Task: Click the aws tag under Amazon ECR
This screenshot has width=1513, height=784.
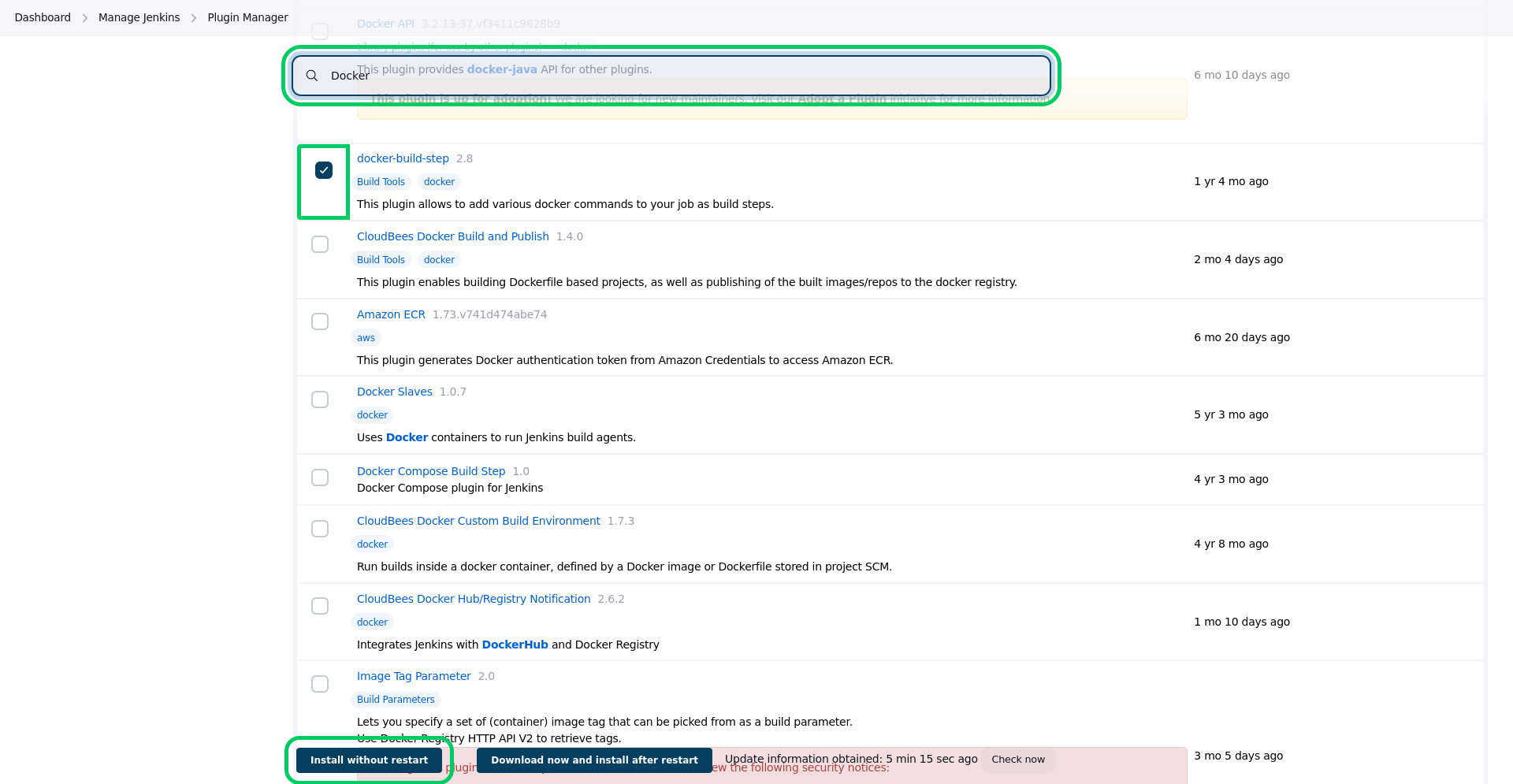Action: tap(366, 338)
